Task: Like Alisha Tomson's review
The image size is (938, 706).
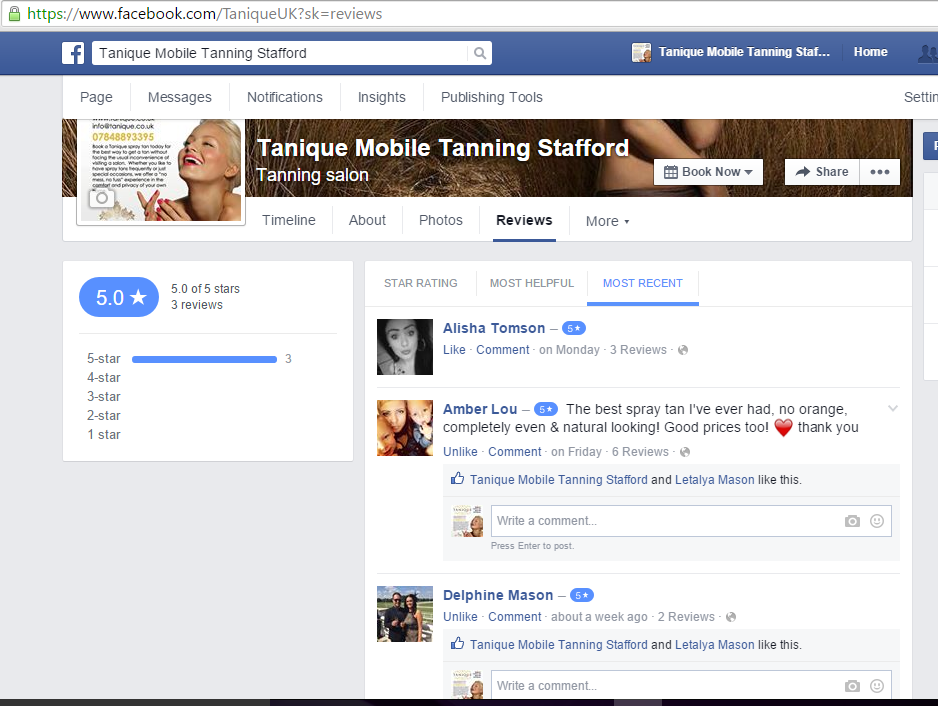Action: [454, 350]
